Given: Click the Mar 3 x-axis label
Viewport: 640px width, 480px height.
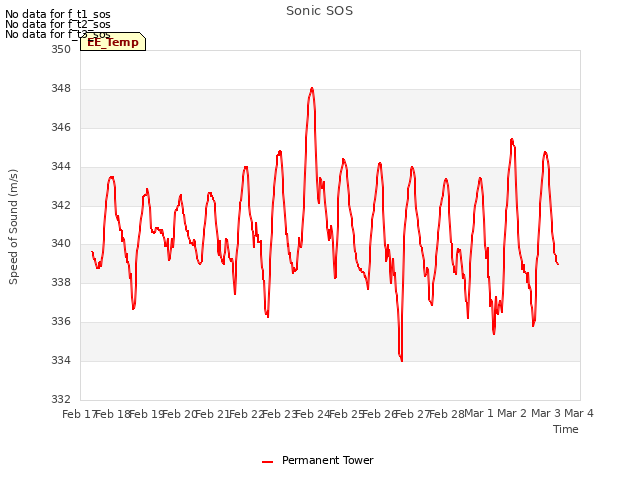Looking at the screenshot, I should click(x=546, y=413).
